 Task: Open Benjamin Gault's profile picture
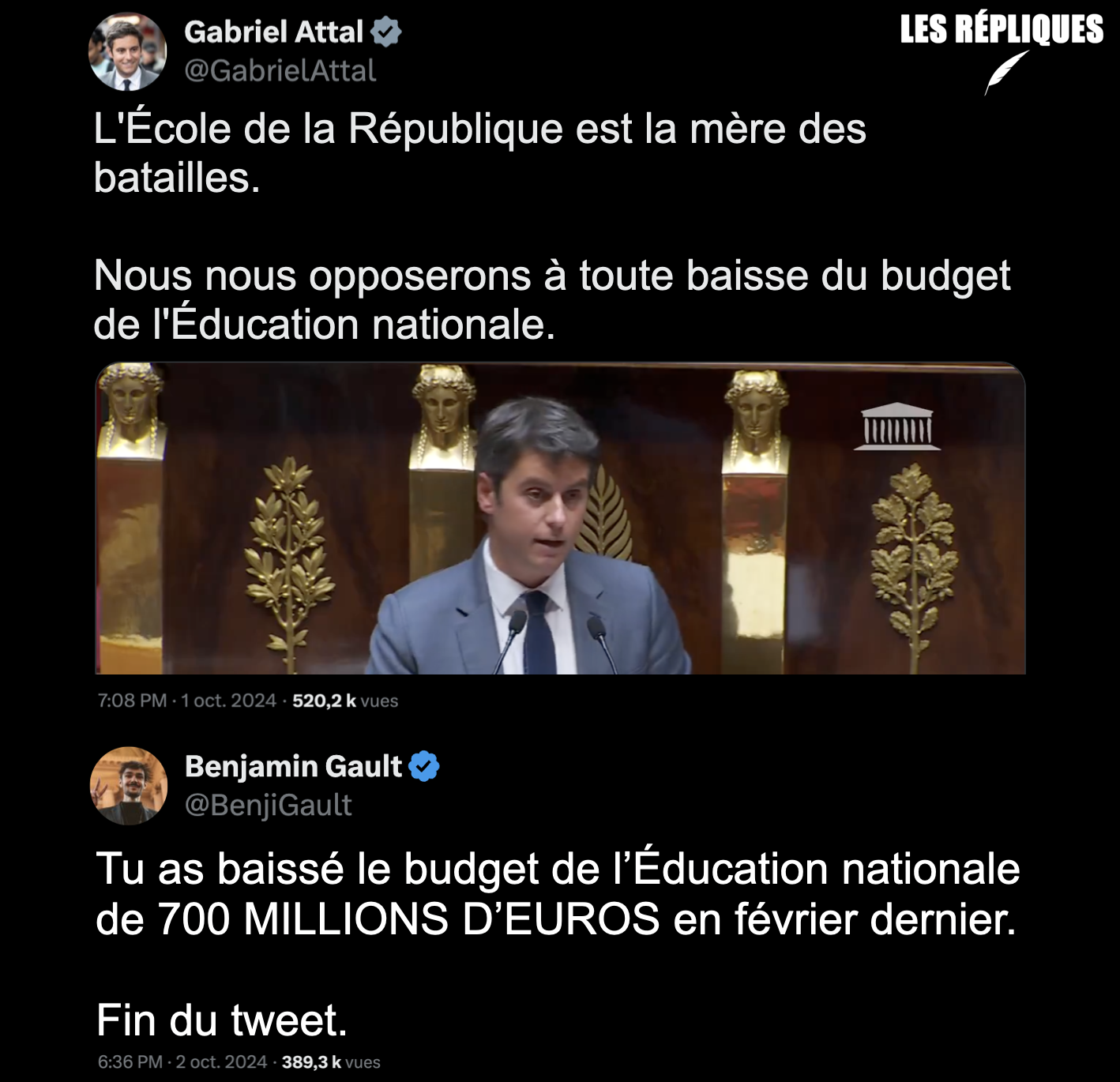(x=129, y=786)
